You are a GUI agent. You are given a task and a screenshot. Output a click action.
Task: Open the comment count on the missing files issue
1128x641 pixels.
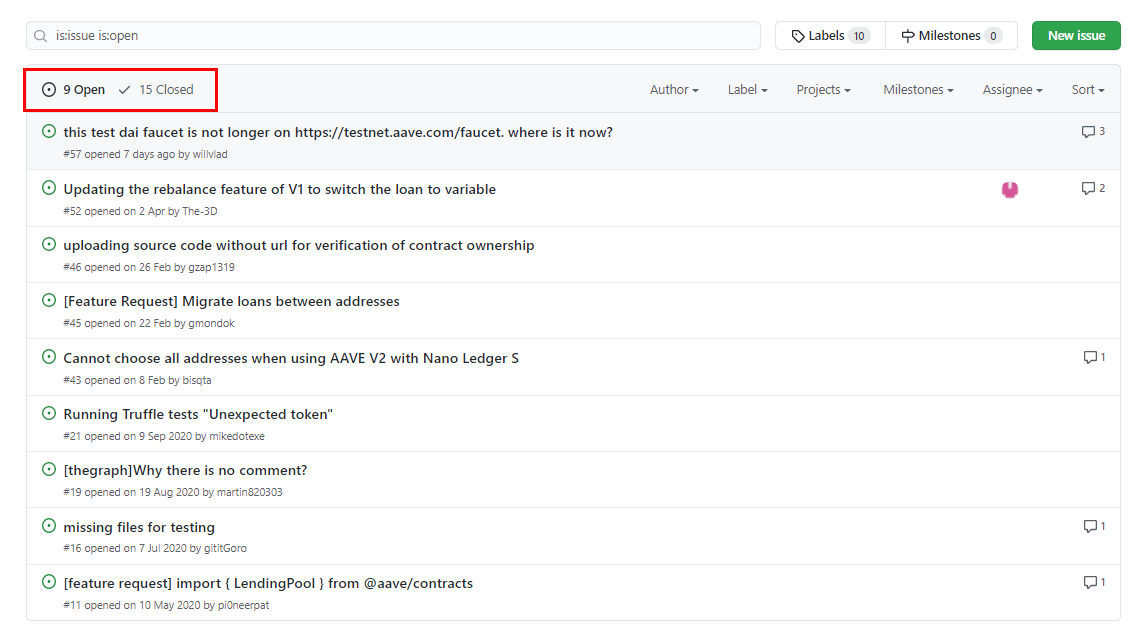(1094, 527)
